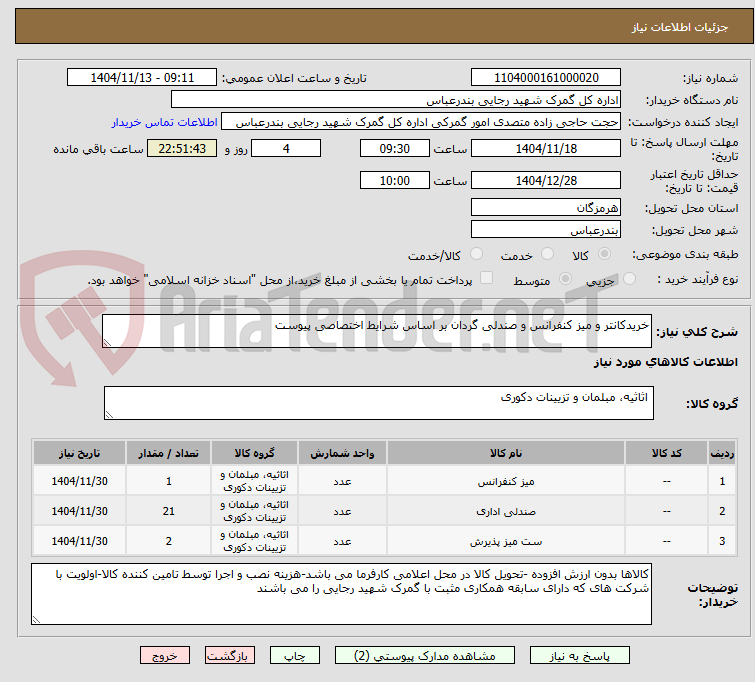Click quantity 1 in میز کنفرانس row
Image resolution: width=755 pixels, height=682 pixels.
pos(169,482)
